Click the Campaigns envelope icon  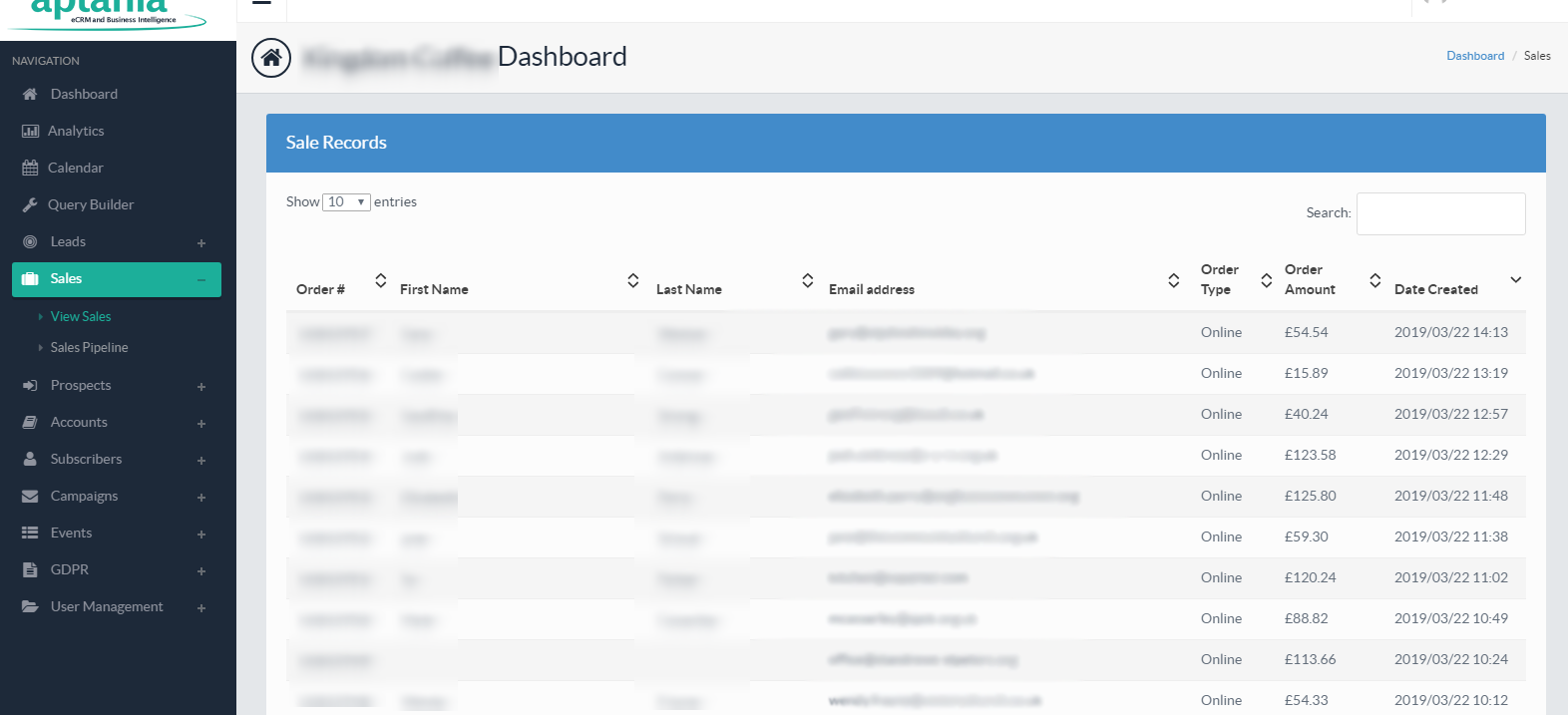[x=30, y=496]
